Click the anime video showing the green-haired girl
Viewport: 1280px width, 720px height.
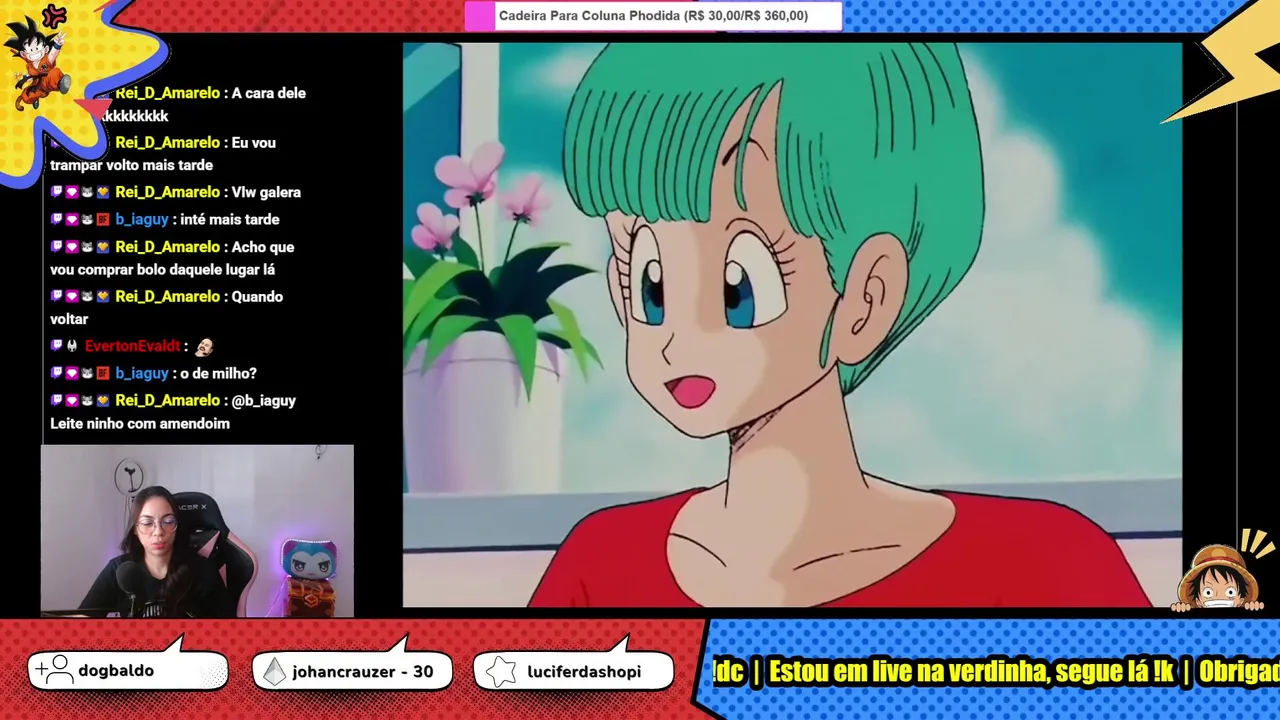point(792,324)
